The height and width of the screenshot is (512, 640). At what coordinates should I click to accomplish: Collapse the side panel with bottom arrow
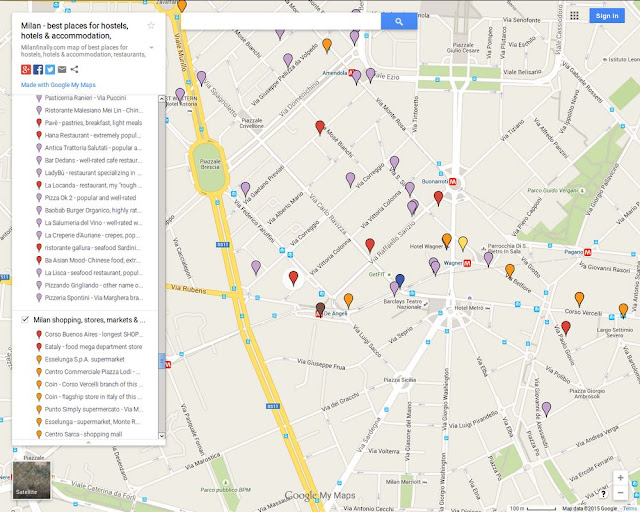tap(89, 442)
